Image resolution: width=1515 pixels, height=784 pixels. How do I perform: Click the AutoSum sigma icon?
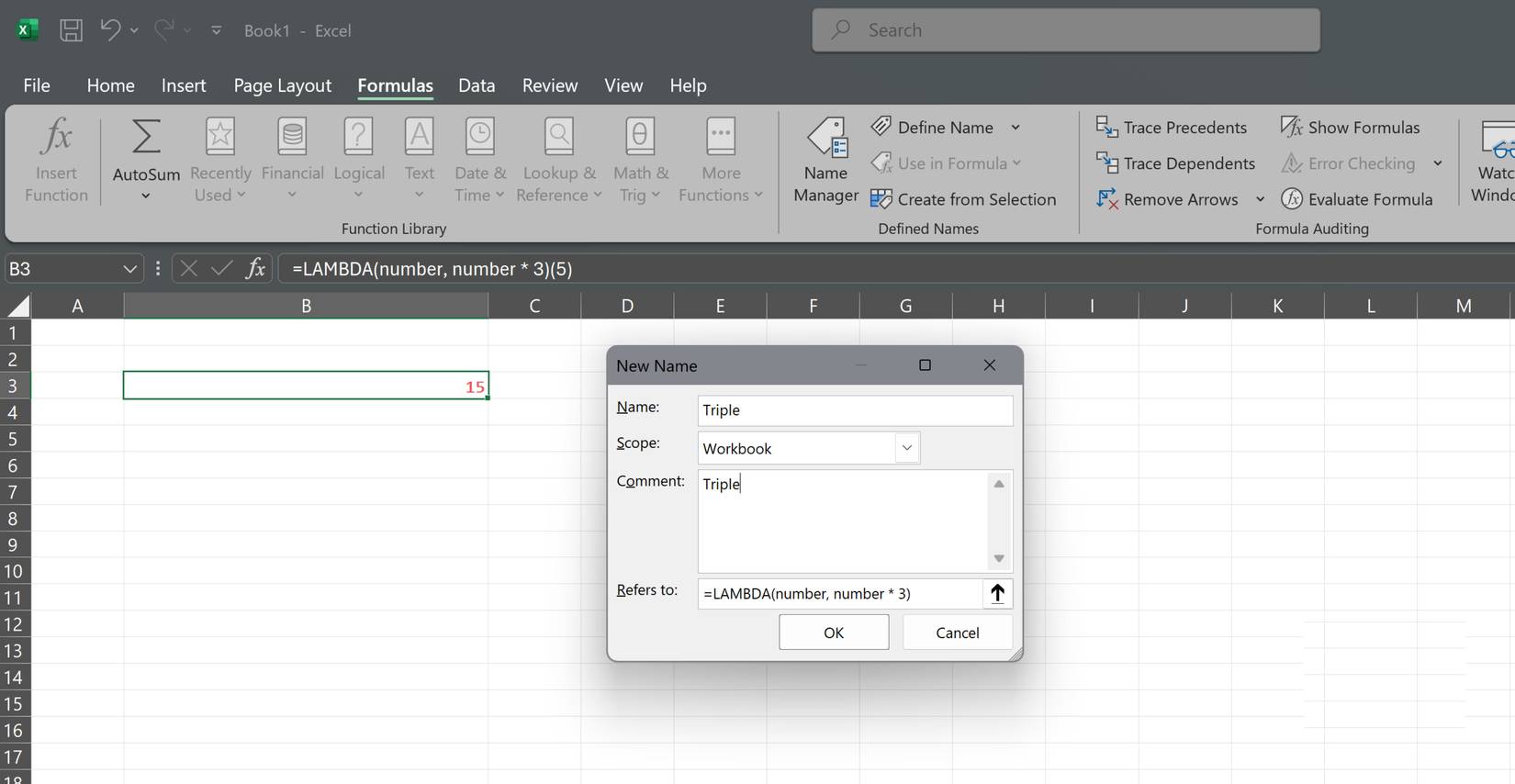(x=146, y=138)
